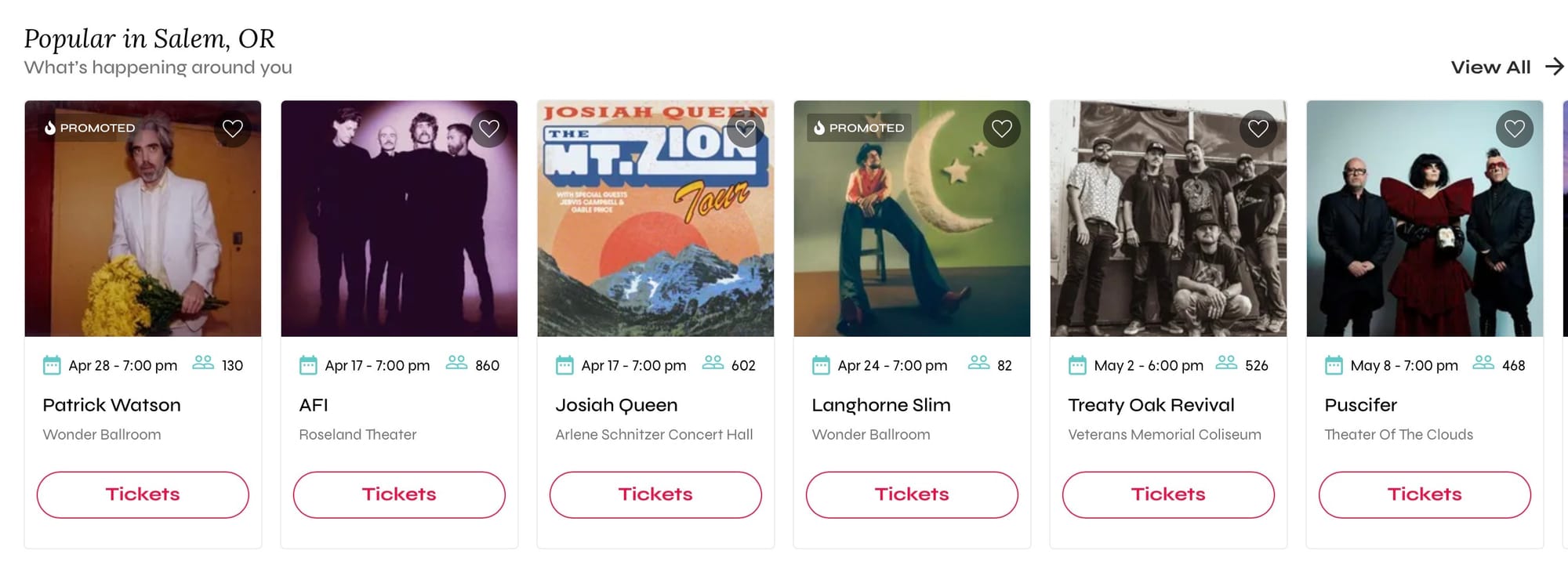
Task: Click the calendar icon on Patrick Watson's event
Action: click(51, 364)
